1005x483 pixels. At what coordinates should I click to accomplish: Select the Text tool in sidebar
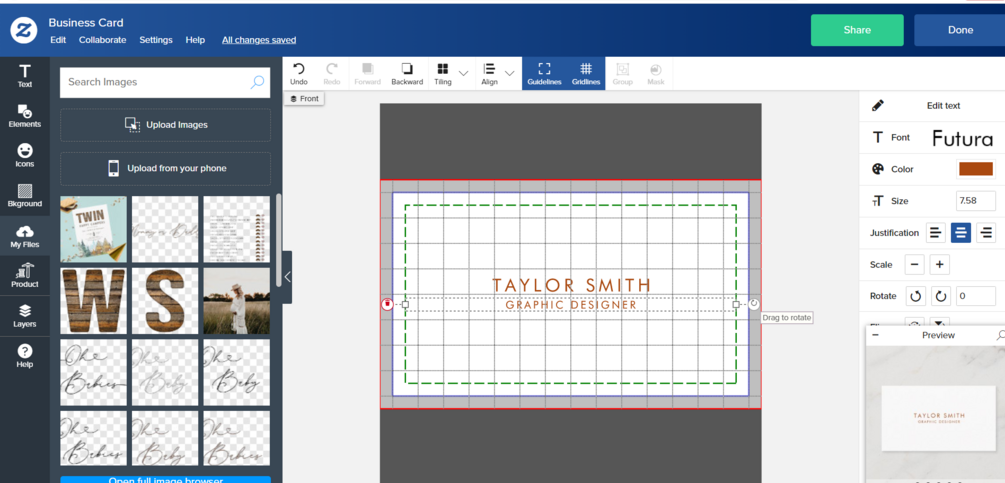pos(24,75)
